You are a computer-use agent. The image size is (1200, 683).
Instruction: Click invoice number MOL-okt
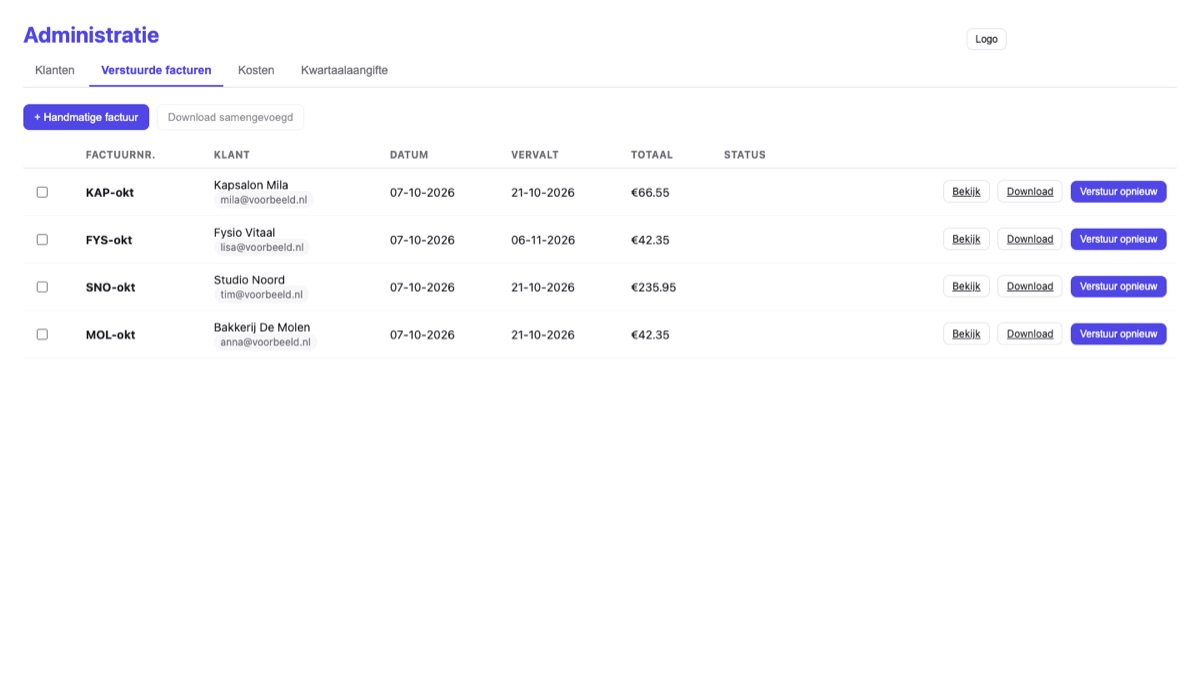(x=111, y=335)
